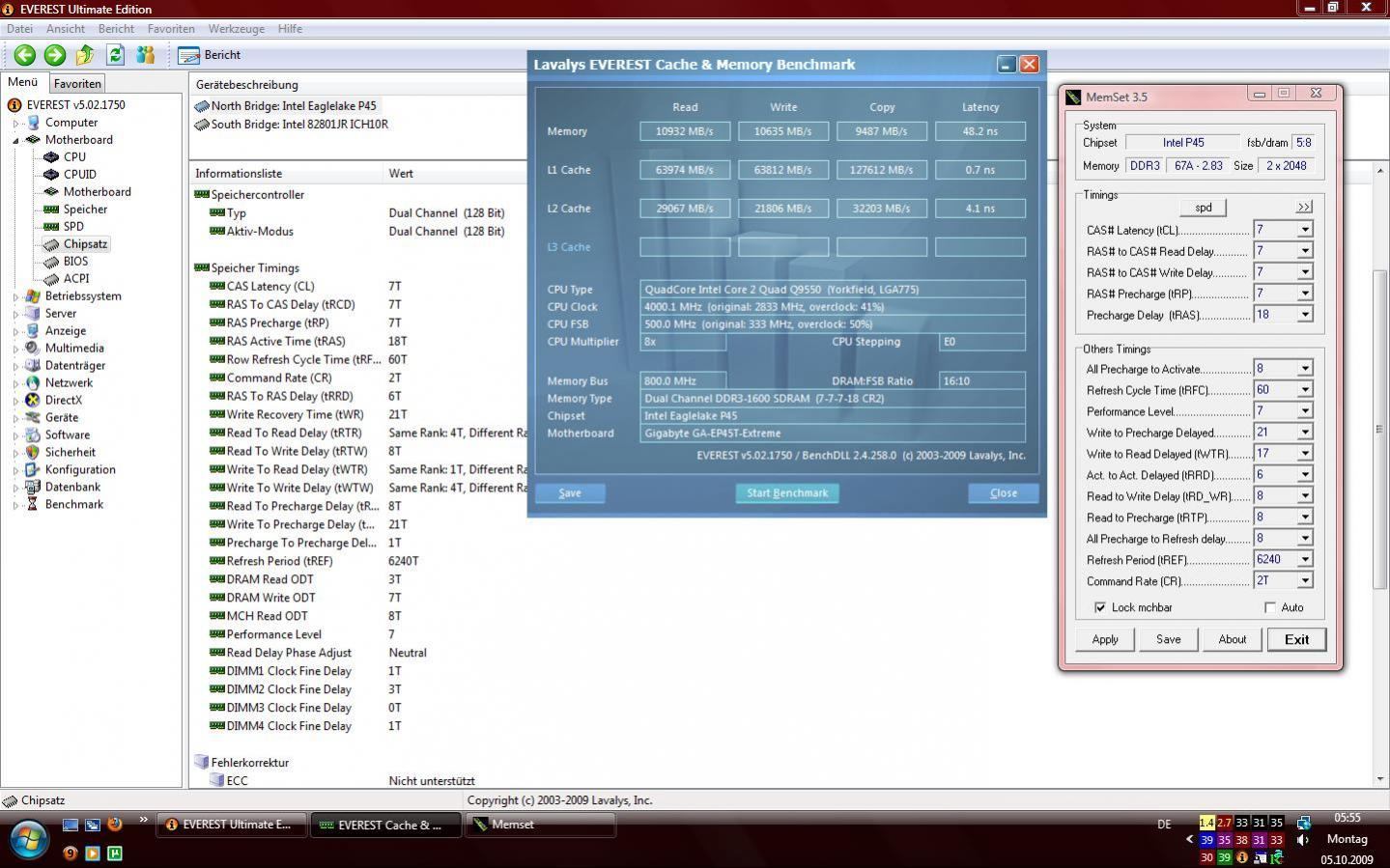Select North Bridge Intel Eaglelake P45 device

tap(294, 105)
